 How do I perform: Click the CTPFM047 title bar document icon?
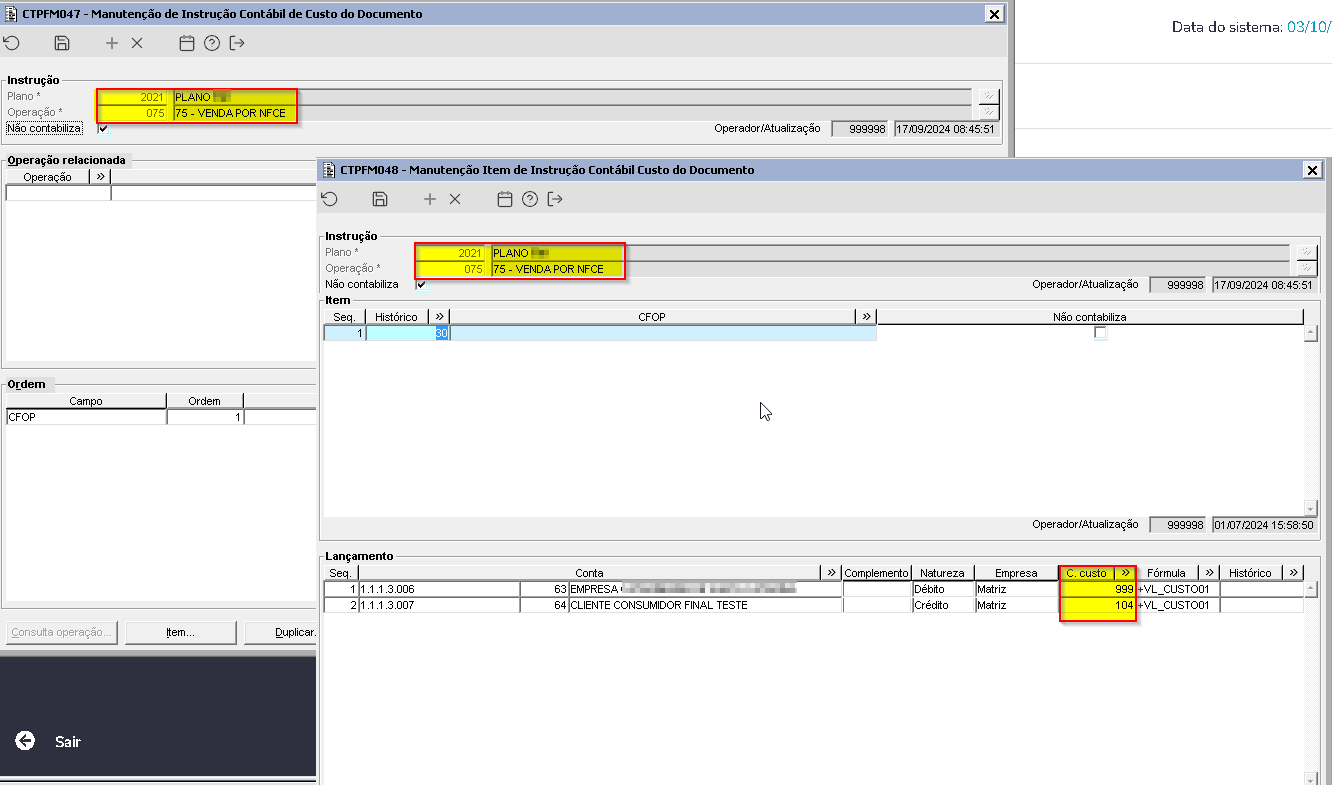[x=11, y=14]
